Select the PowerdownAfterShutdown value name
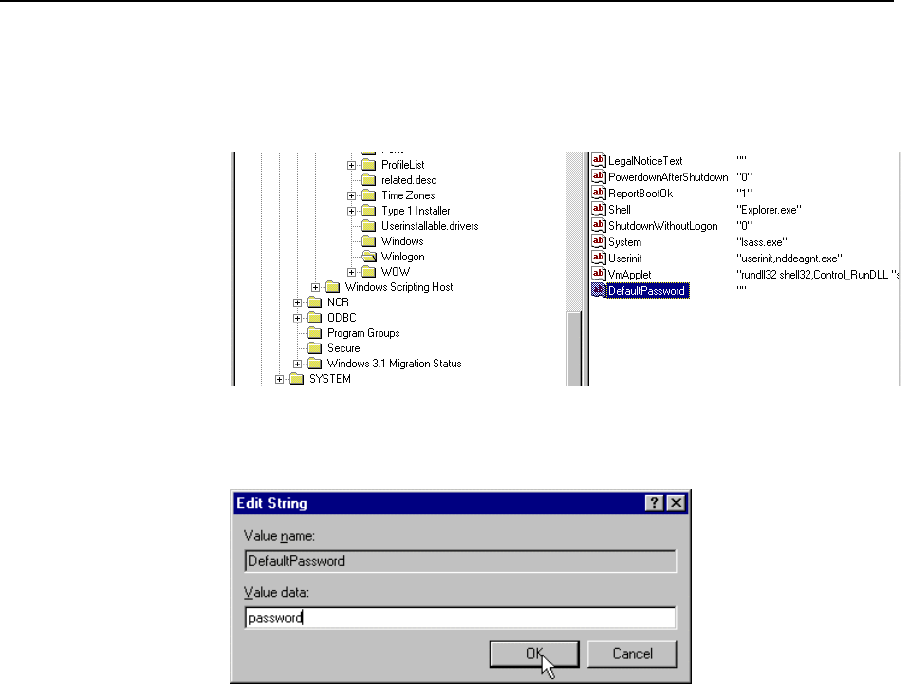 (x=668, y=177)
